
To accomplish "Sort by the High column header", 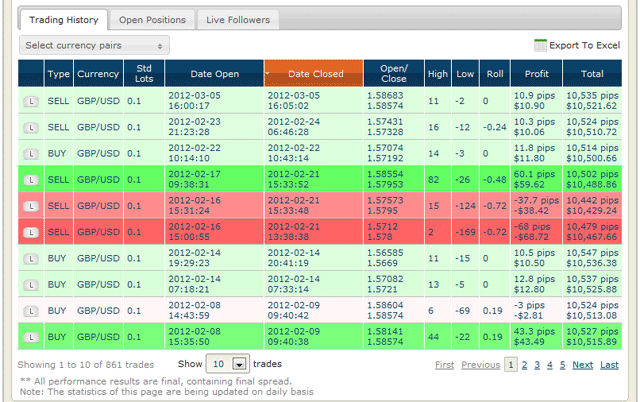I will click(x=438, y=73).
